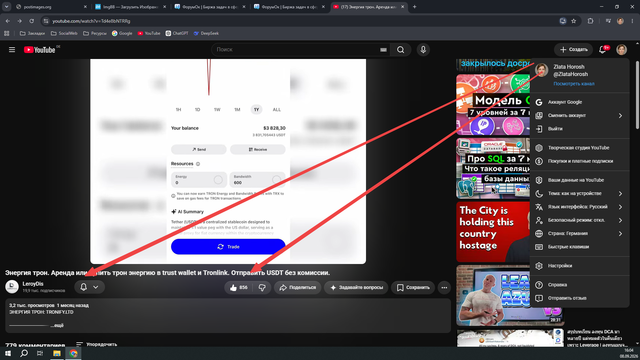
Task: Open Windows taskbar search
Action: 24,353
